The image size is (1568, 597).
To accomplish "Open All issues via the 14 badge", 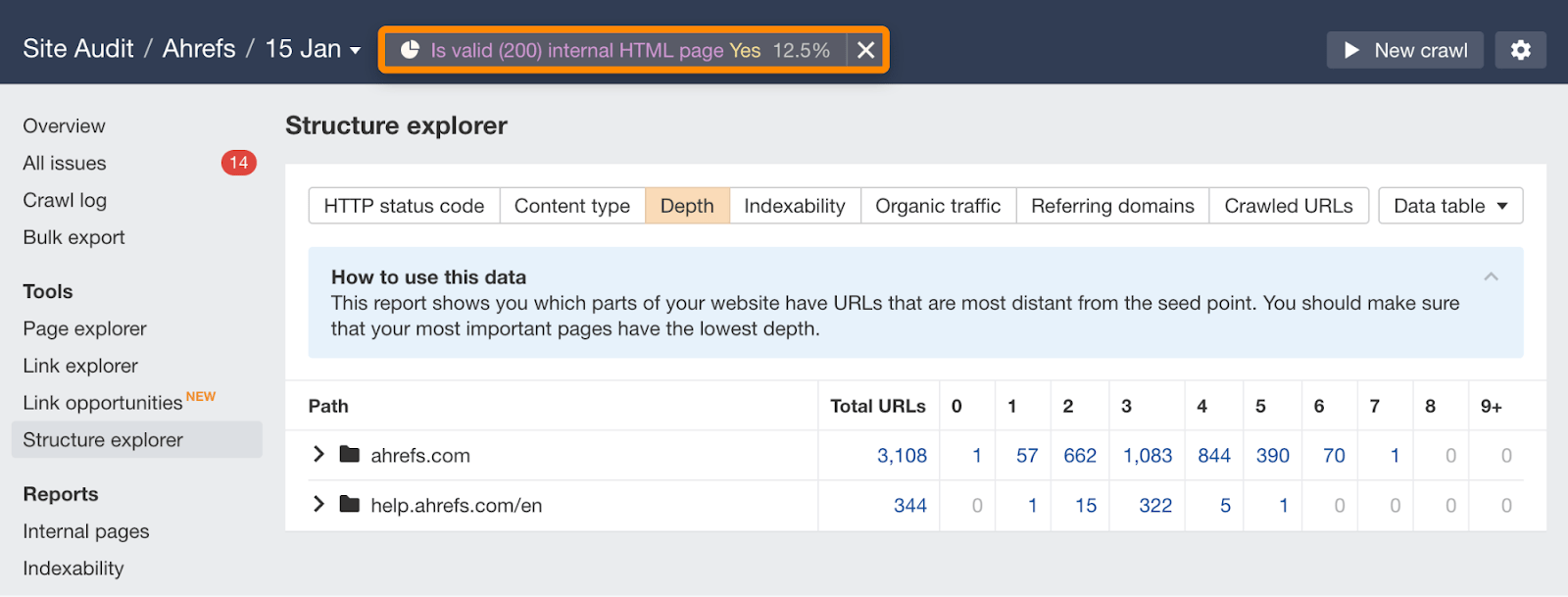I will pos(238,163).
